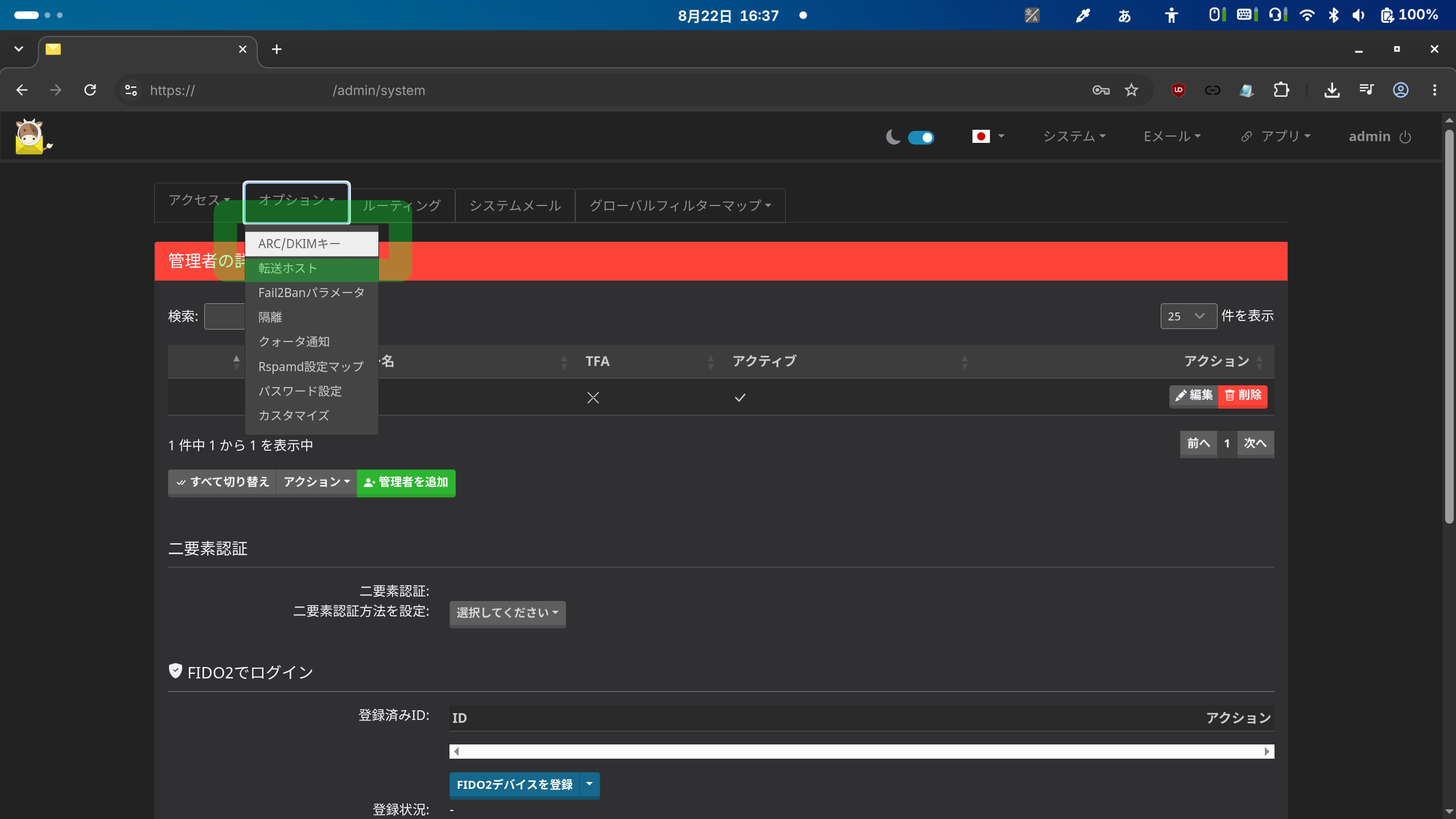Click the site settings icon in address bar
Viewport: 1456px width, 819px height.
[x=131, y=90]
